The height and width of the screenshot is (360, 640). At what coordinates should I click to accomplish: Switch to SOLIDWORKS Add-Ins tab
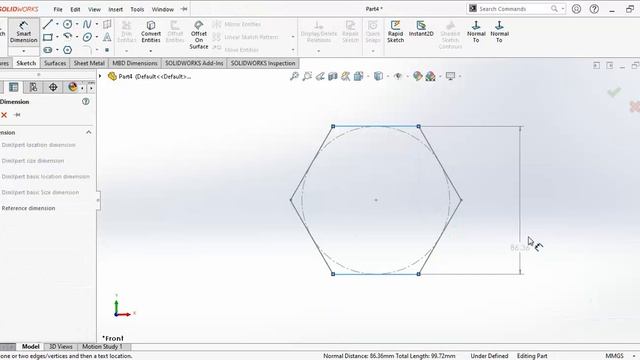pyautogui.click(x=194, y=63)
